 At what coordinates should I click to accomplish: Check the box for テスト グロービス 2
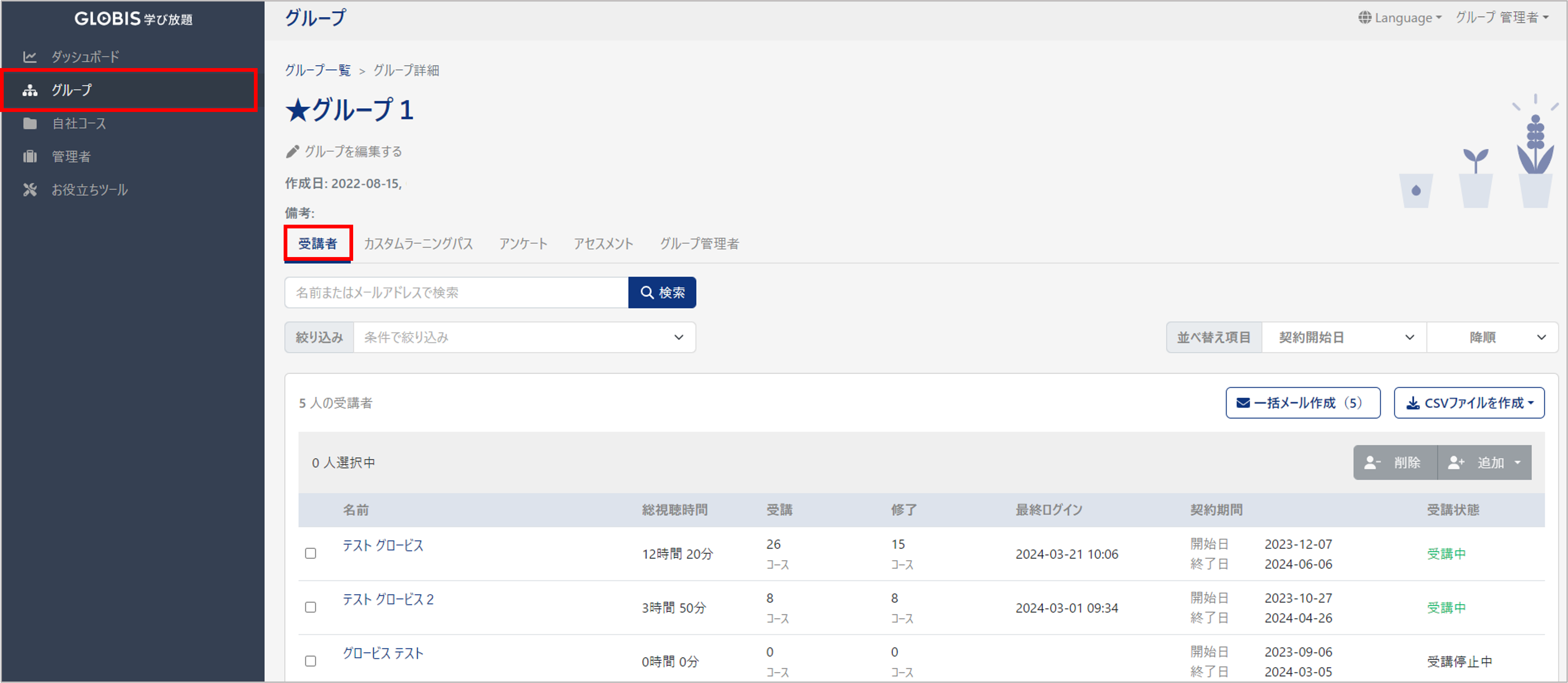(x=310, y=607)
